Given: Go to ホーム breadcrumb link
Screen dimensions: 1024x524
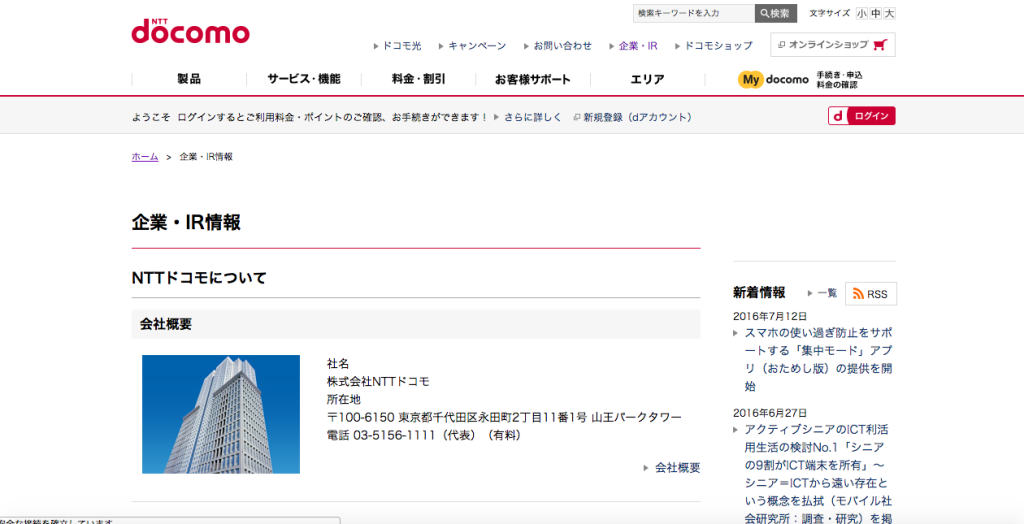Looking at the screenshot, I should pos(145,157).
